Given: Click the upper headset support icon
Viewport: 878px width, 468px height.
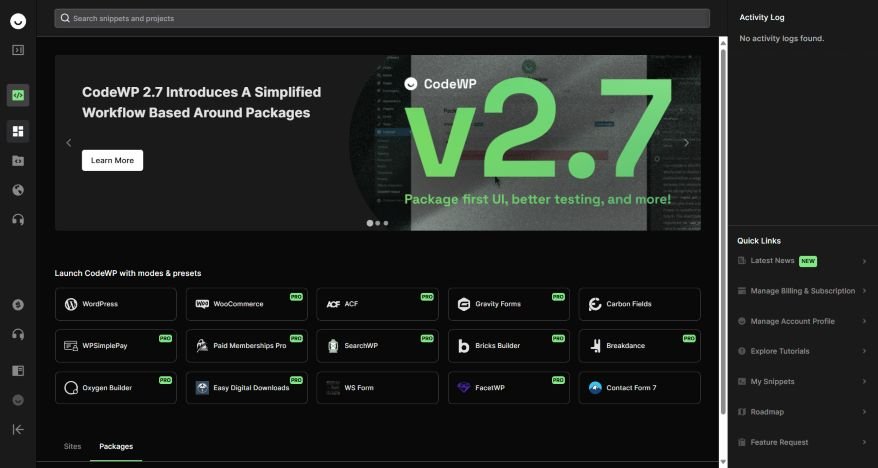Looking at the screenshot, I should pos(18,219).
